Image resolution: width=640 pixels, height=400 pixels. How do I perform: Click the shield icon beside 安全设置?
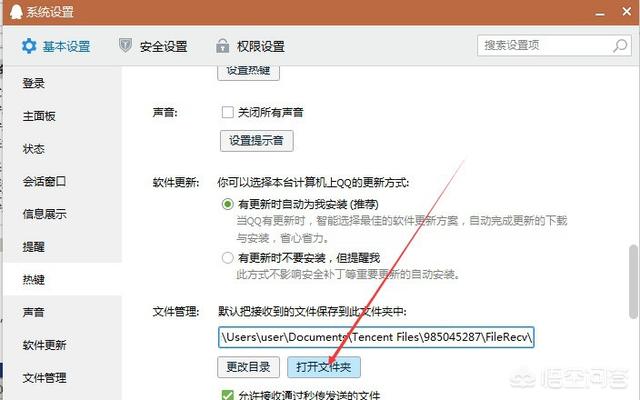pos(125,45)
